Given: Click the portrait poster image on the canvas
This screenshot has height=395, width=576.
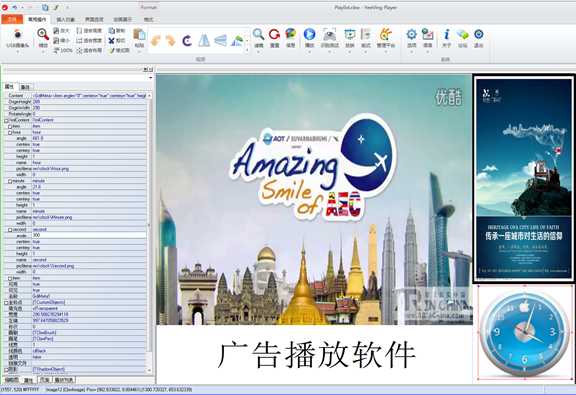Looking at the screenshot, I should click(x=524, y=179).
